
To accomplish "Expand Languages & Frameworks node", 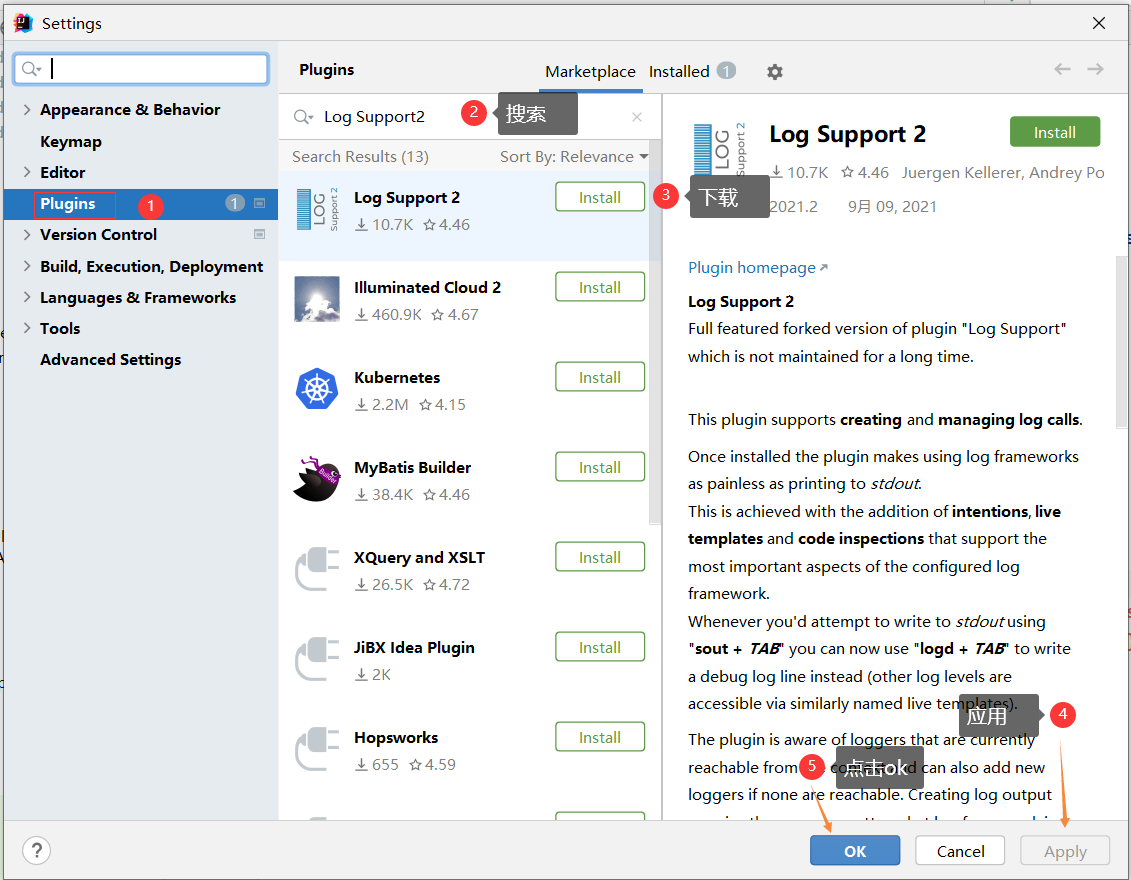I will pos(27,297).
